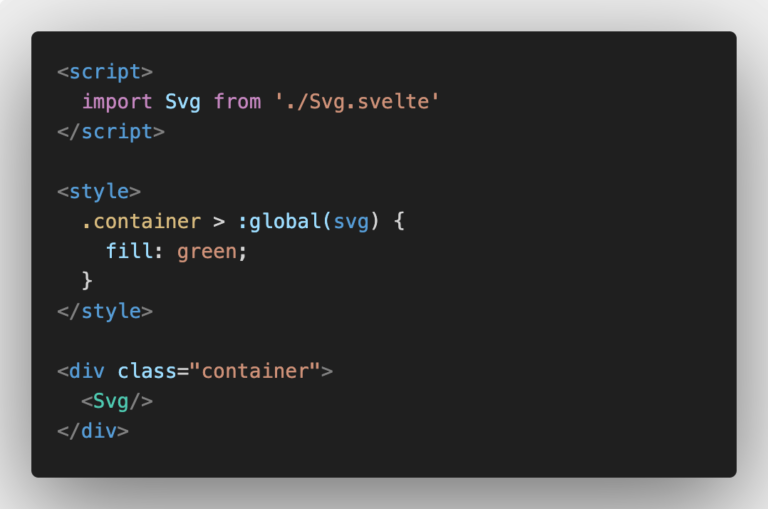
Task: Click the opening curly brace
Action: [x=399, y=221]
